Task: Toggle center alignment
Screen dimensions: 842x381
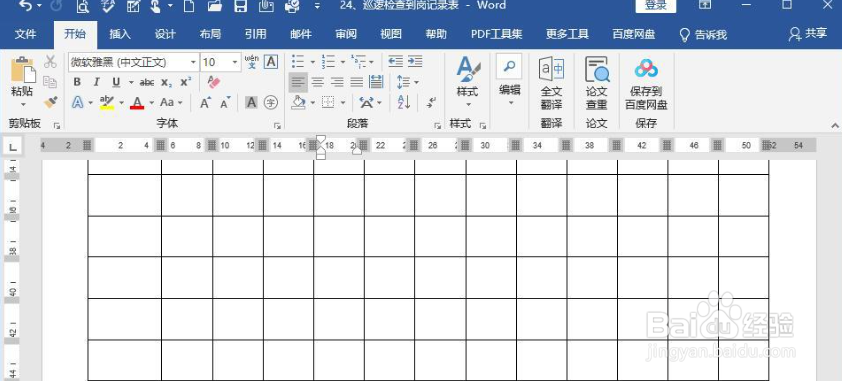Action: pyautogui.click(x=318, y=82)
